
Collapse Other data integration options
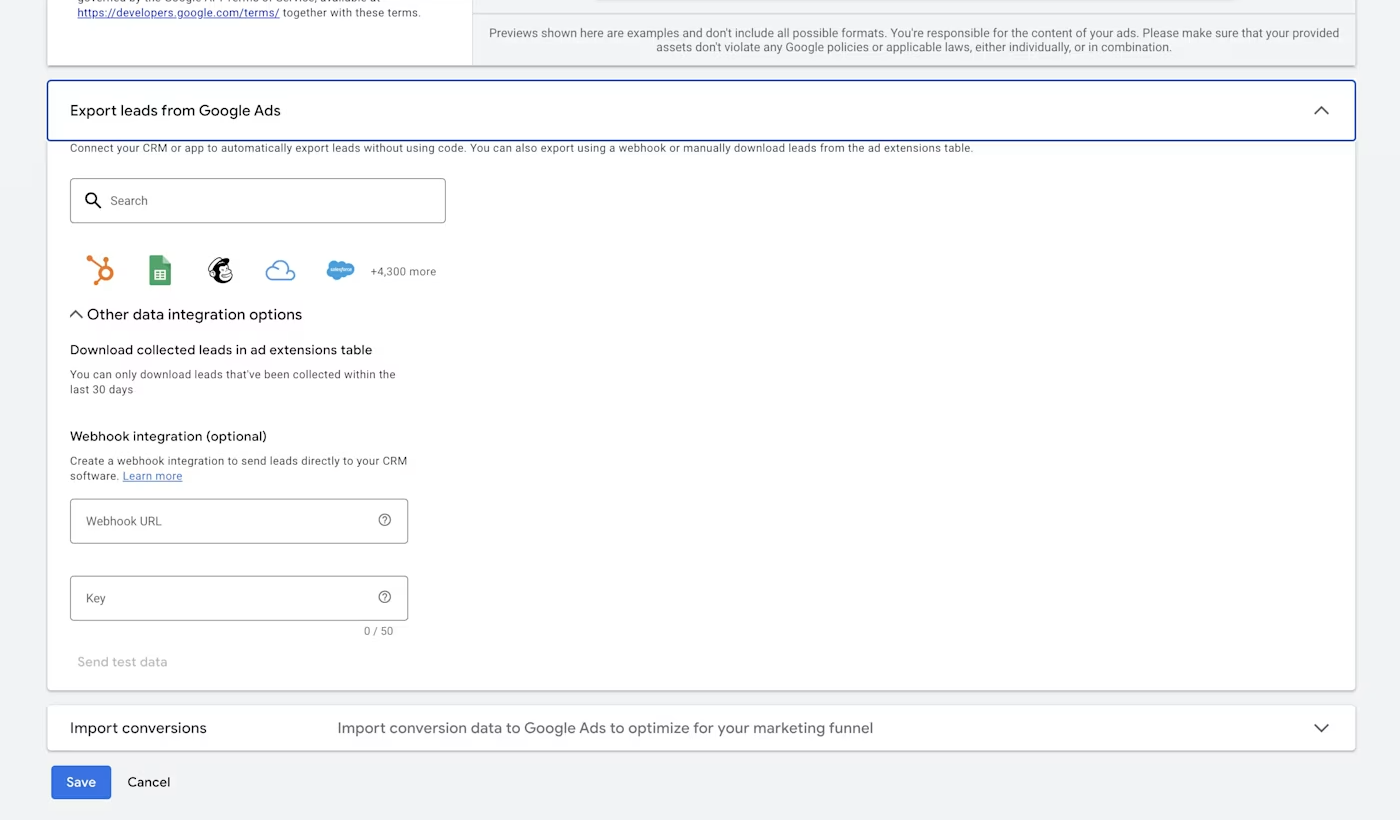pyautogui.click(x=76, y=314)
